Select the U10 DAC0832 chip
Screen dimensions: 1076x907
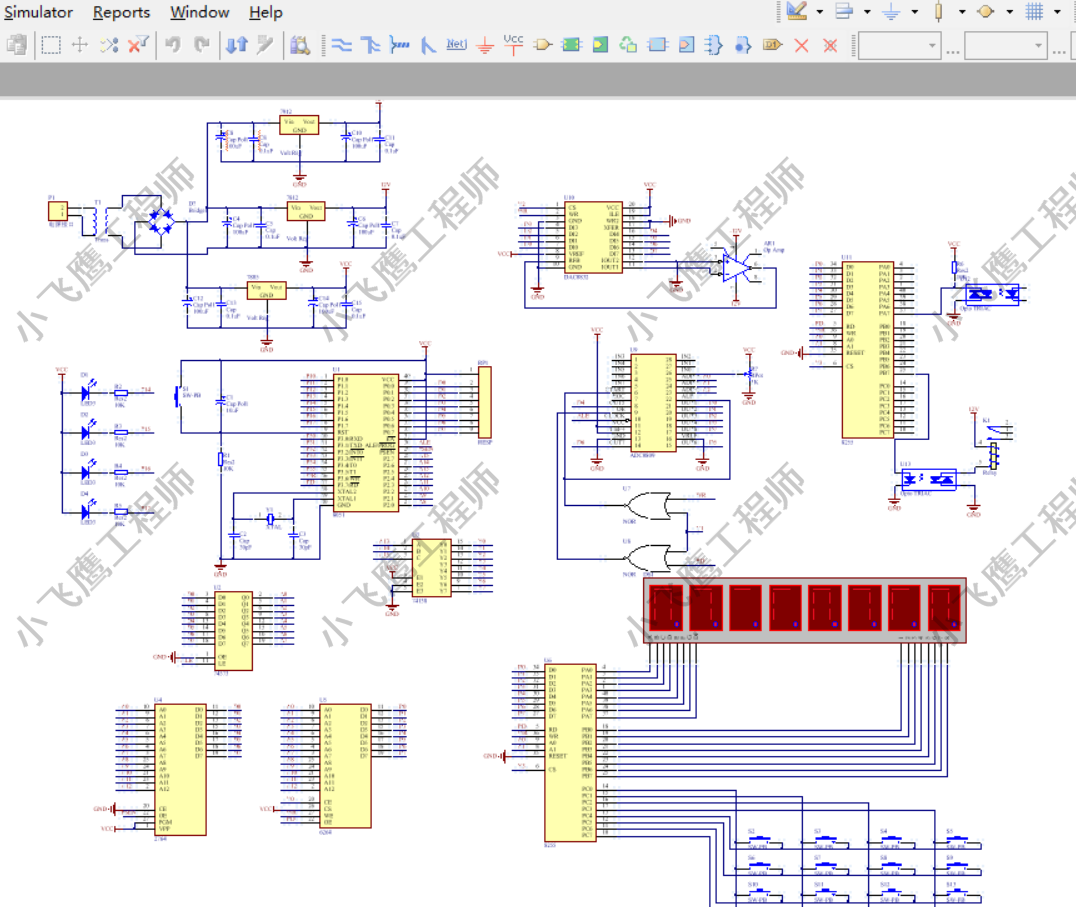coord(593,238)
